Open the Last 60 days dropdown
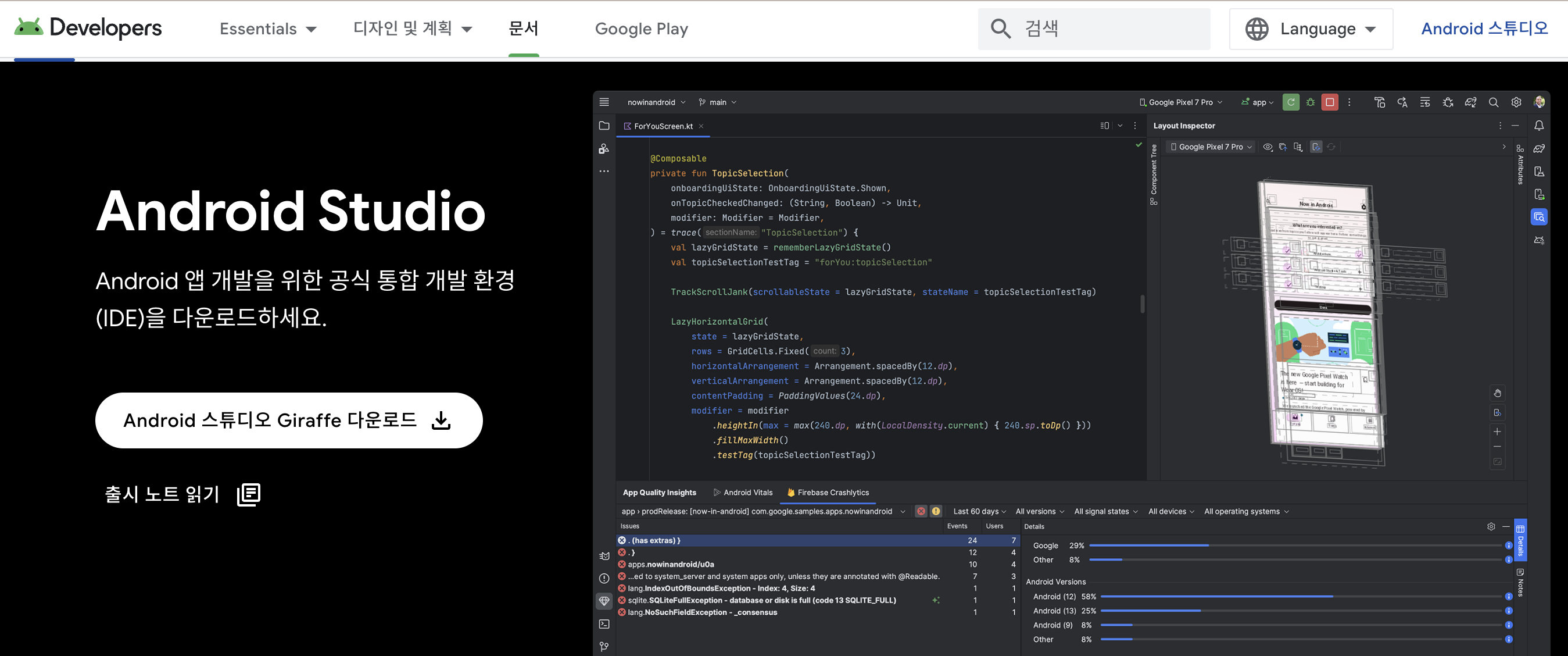The height and width of the screenshot is (656, 1568). tap(979, 511)
